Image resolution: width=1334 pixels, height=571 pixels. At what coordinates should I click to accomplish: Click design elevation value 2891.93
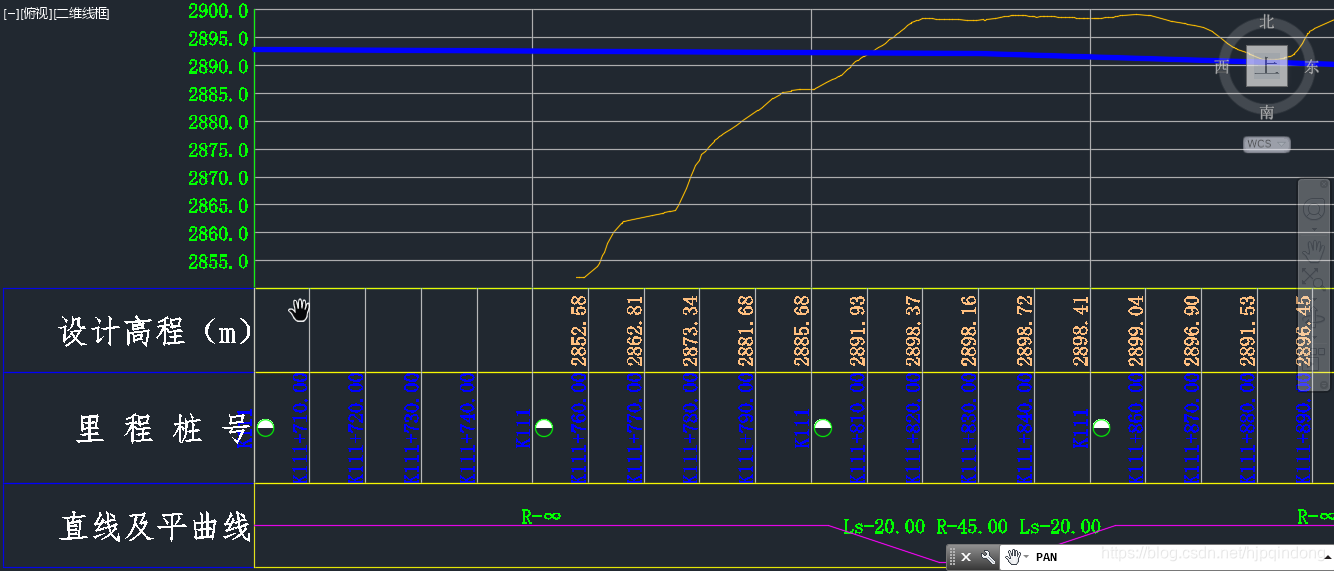point(857,331)
